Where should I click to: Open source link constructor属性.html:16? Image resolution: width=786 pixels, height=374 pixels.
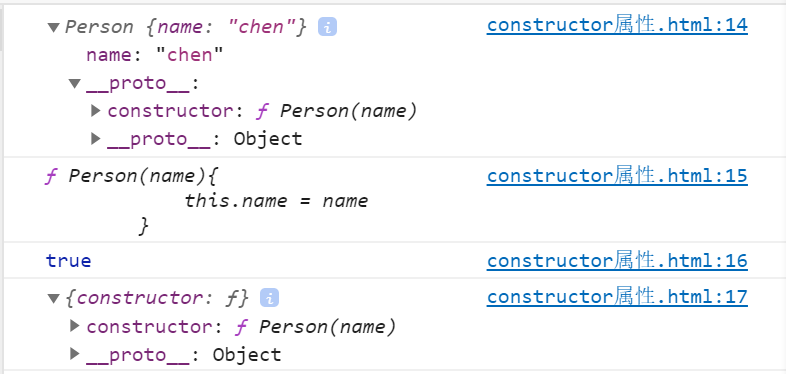[617, 261]
